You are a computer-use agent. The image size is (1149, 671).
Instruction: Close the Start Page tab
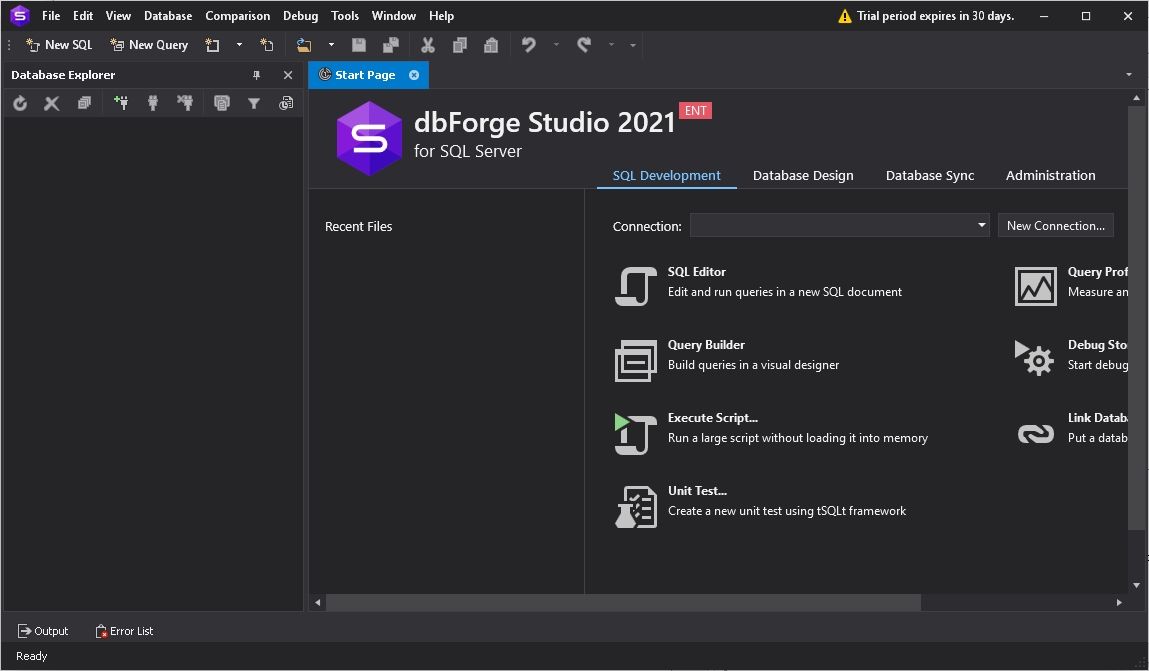pyautogui.click(x=414, y=75)
